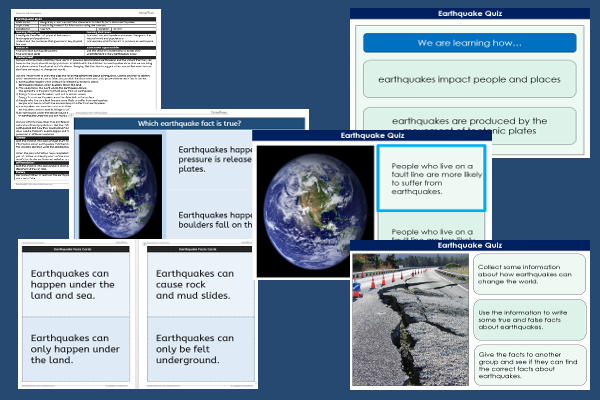Click the bottom-right 'Earthquake Quiz' title bar

click(470, 245)
